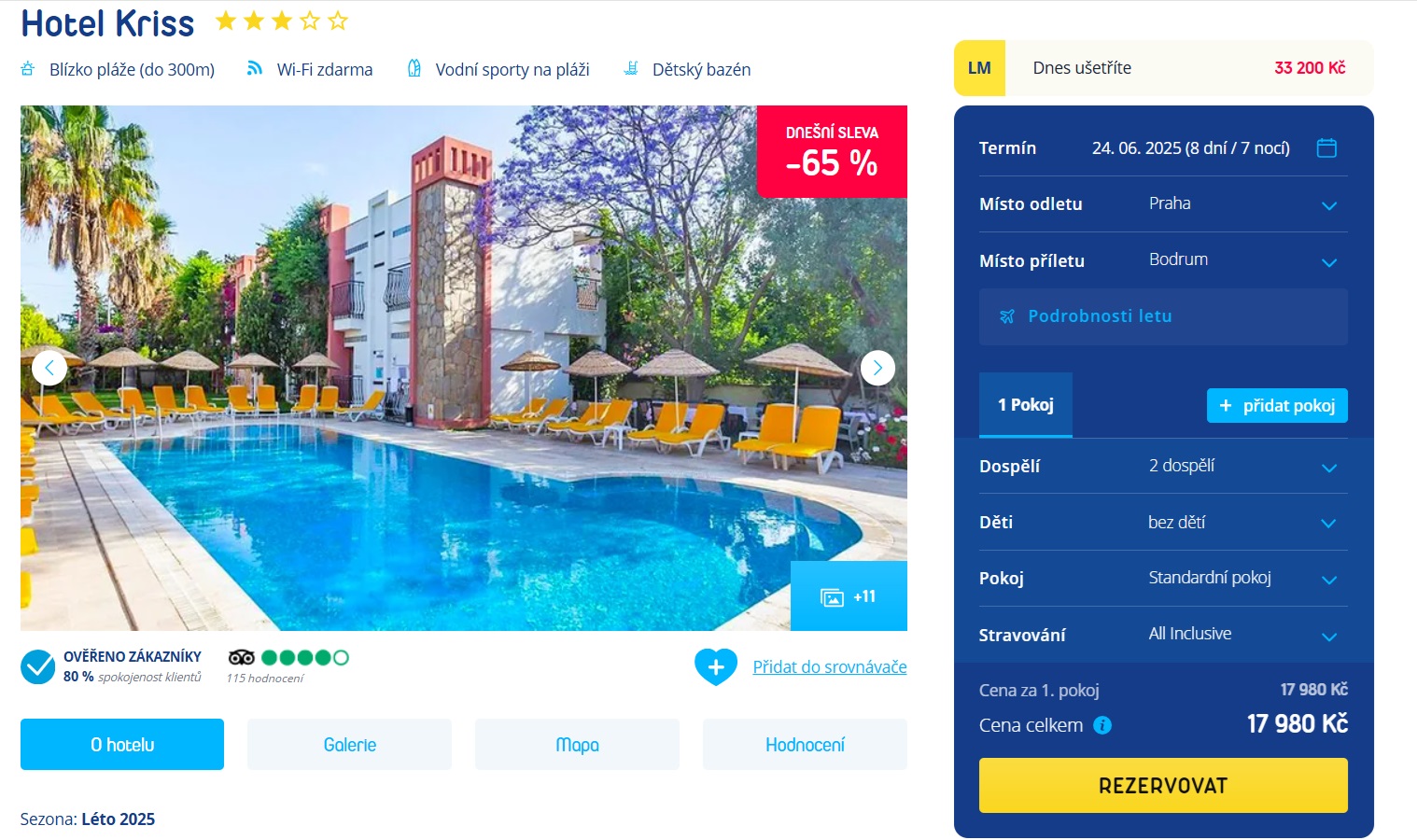Show next hotel photo with right arrow
The image size is (1417, 840).
coord(877,368)
